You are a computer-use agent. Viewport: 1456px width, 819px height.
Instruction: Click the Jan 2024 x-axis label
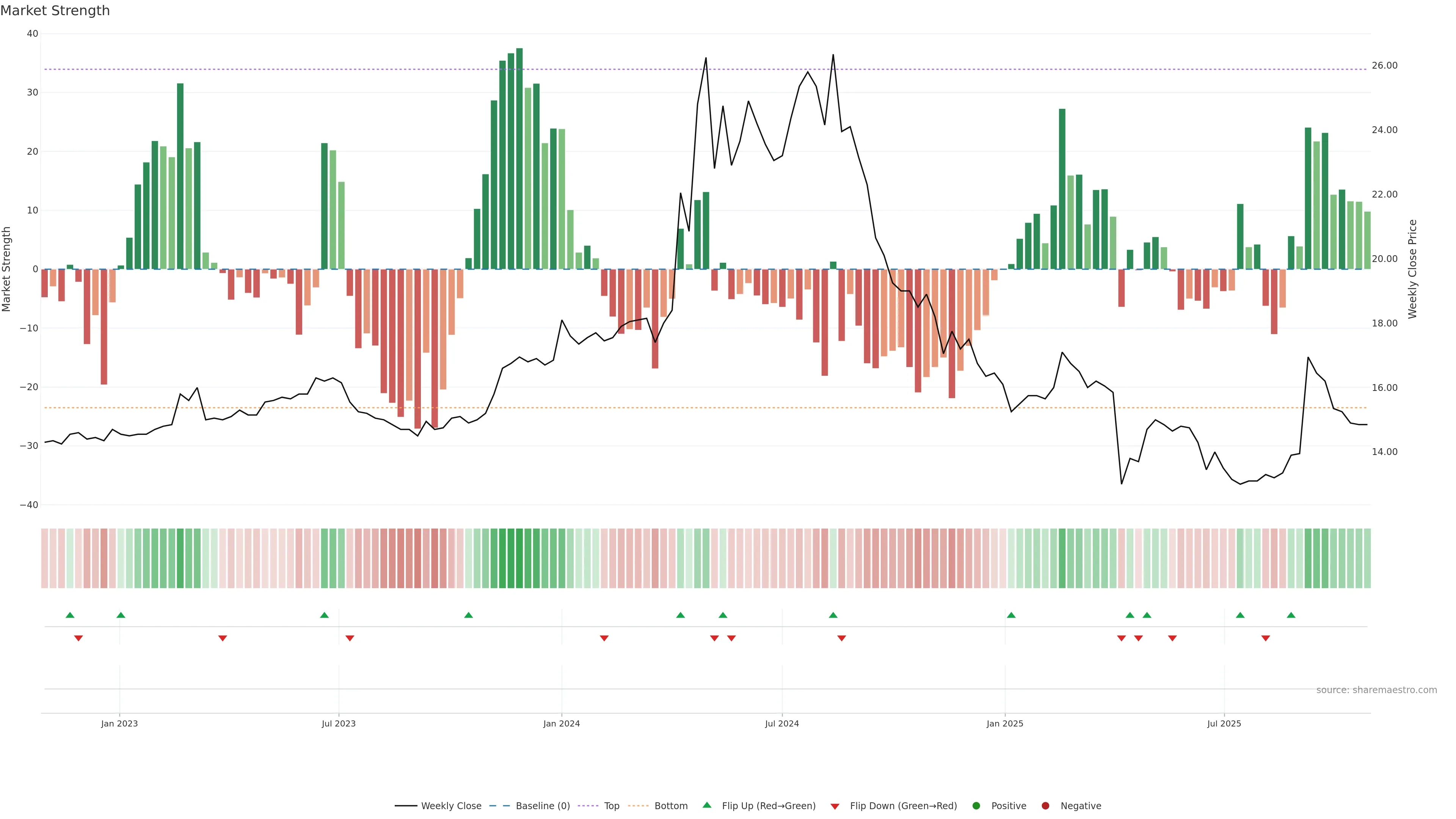[x=561, y=723]
